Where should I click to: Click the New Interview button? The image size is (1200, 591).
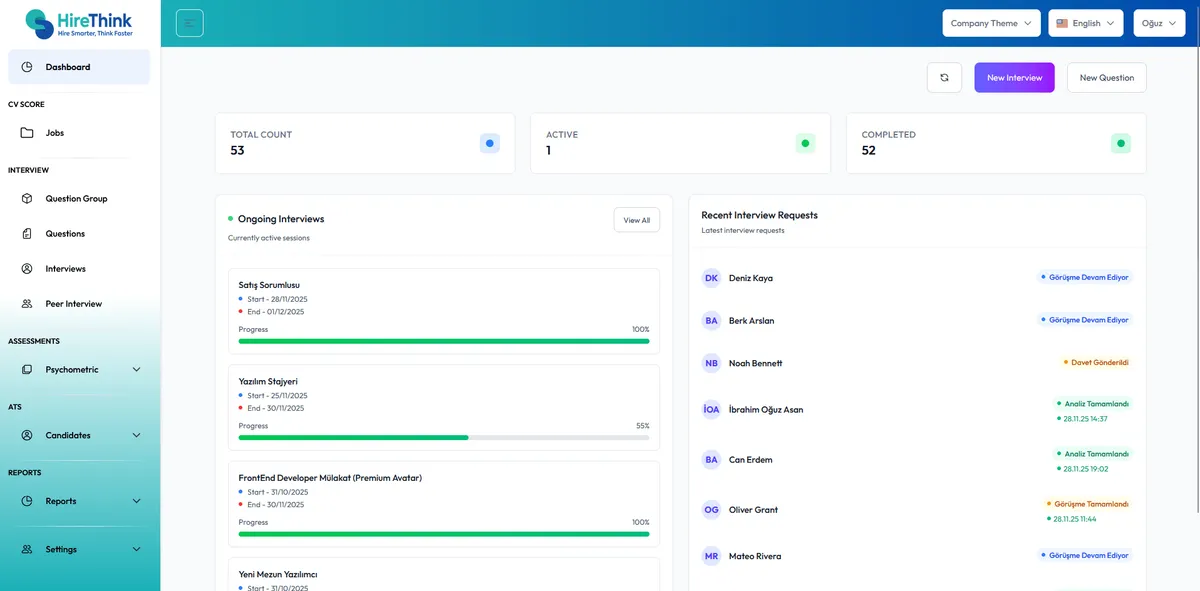[x=1014, y=77]
